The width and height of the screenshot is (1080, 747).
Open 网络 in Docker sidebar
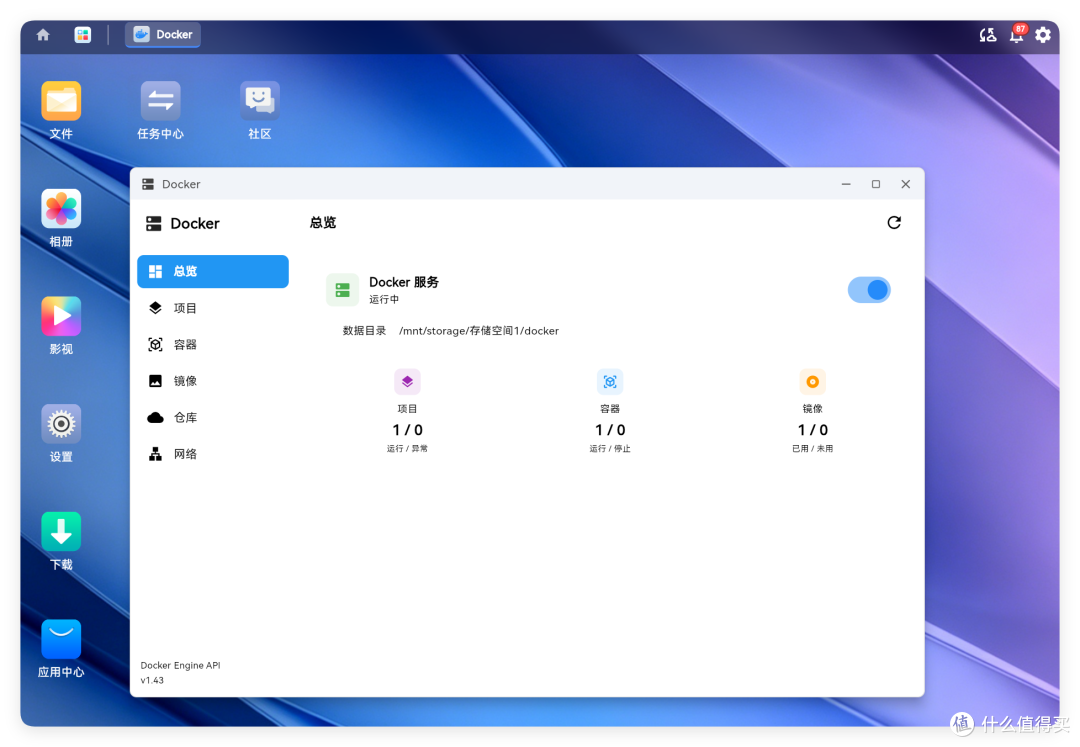213,454
